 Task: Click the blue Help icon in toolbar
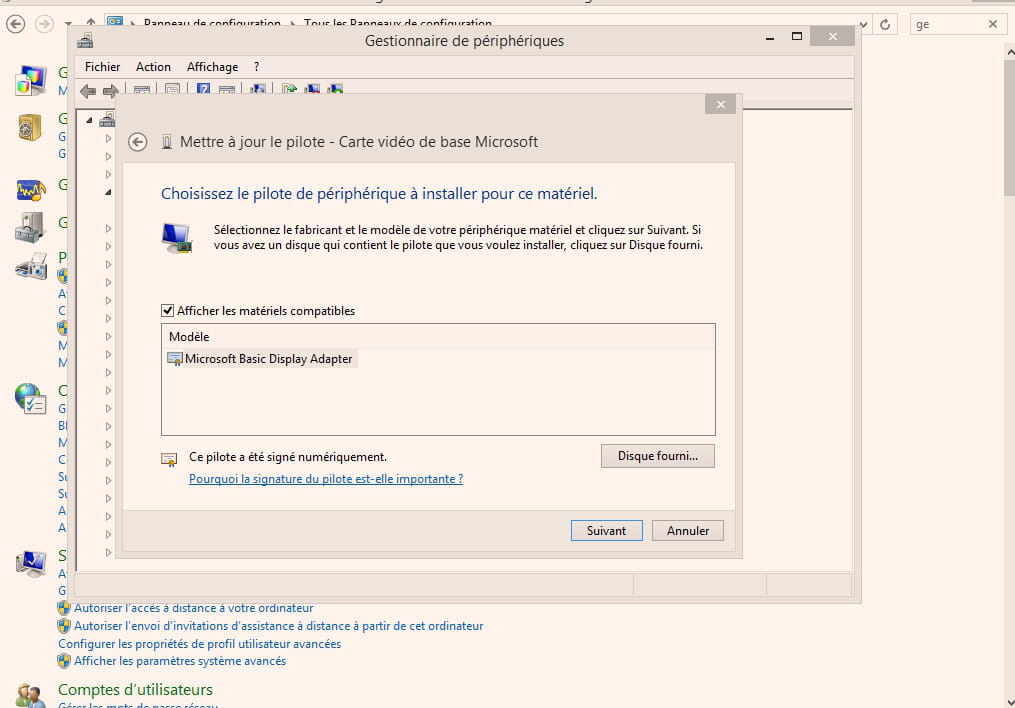tap(203, 89)
